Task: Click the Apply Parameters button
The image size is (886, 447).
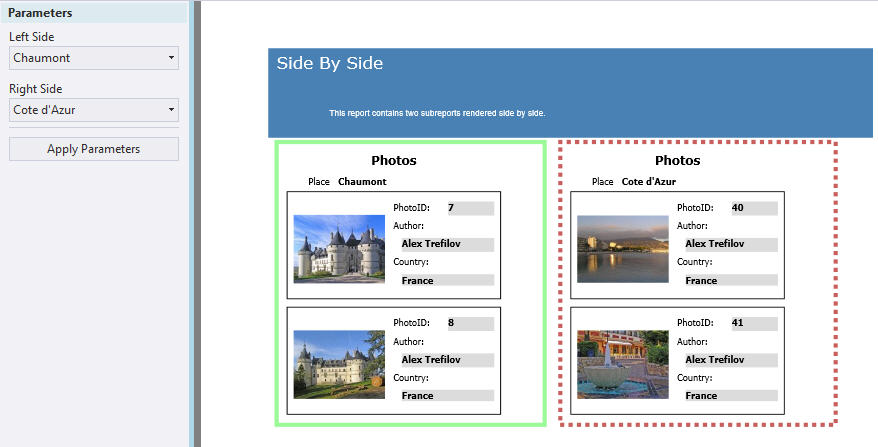Action: (x=94, y=149)
